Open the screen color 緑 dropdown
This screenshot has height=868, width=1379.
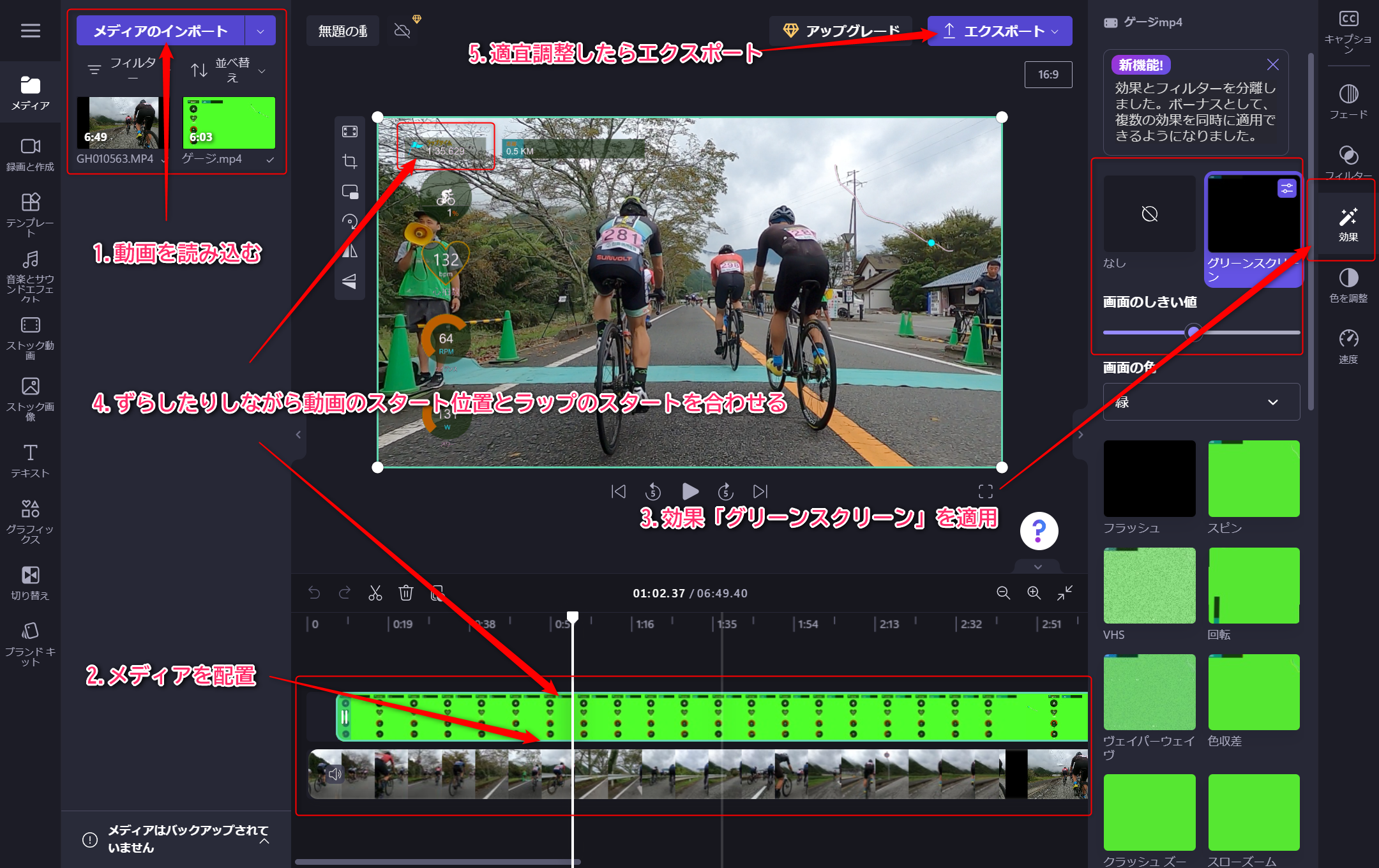tap(1201, 402)
